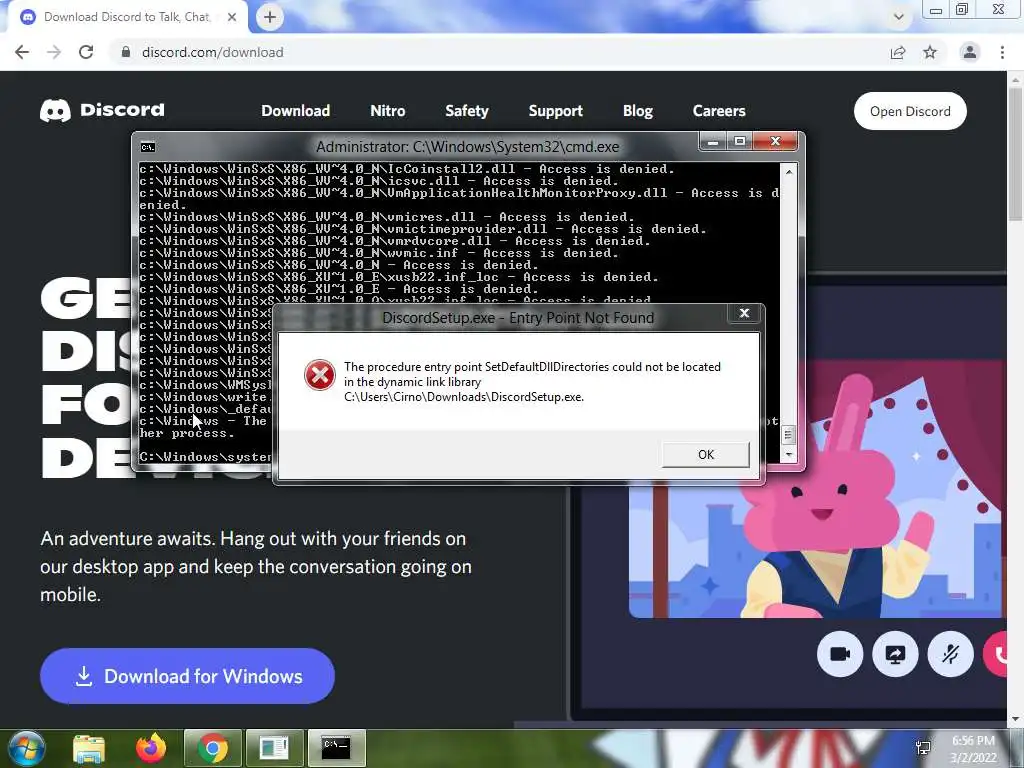Open the tab search dropdown arrow
This screenshot has height=768, width=1024.
point(899,17)
